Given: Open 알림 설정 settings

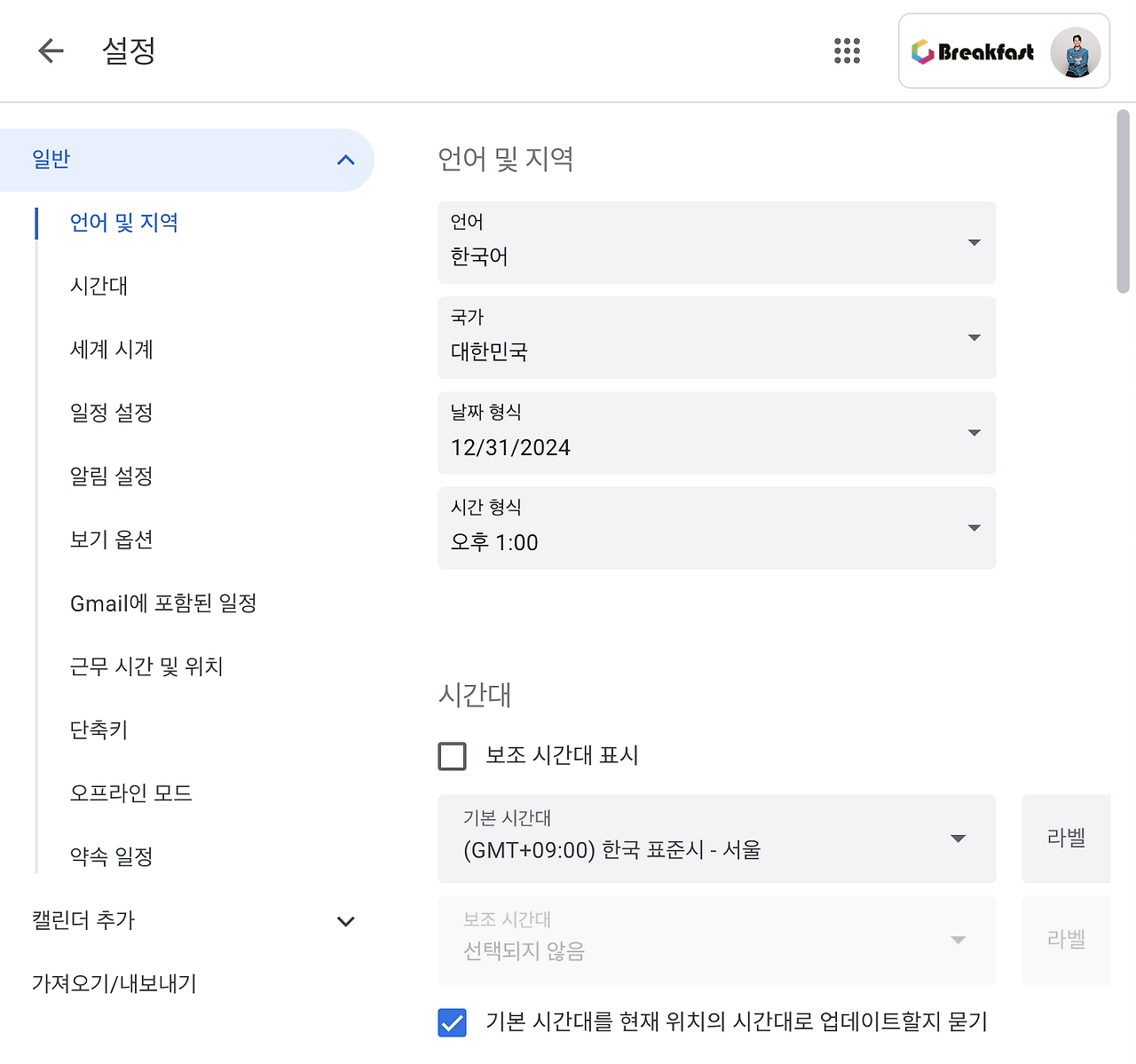Looking at the screenshot, I should tap(111, 476).
